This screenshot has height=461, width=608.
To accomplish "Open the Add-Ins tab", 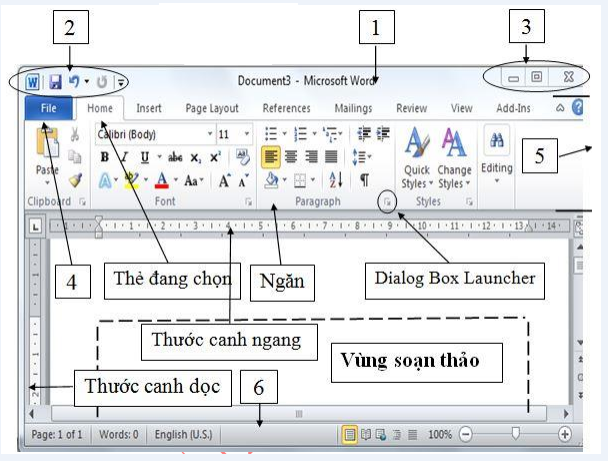I will (513, 108).
